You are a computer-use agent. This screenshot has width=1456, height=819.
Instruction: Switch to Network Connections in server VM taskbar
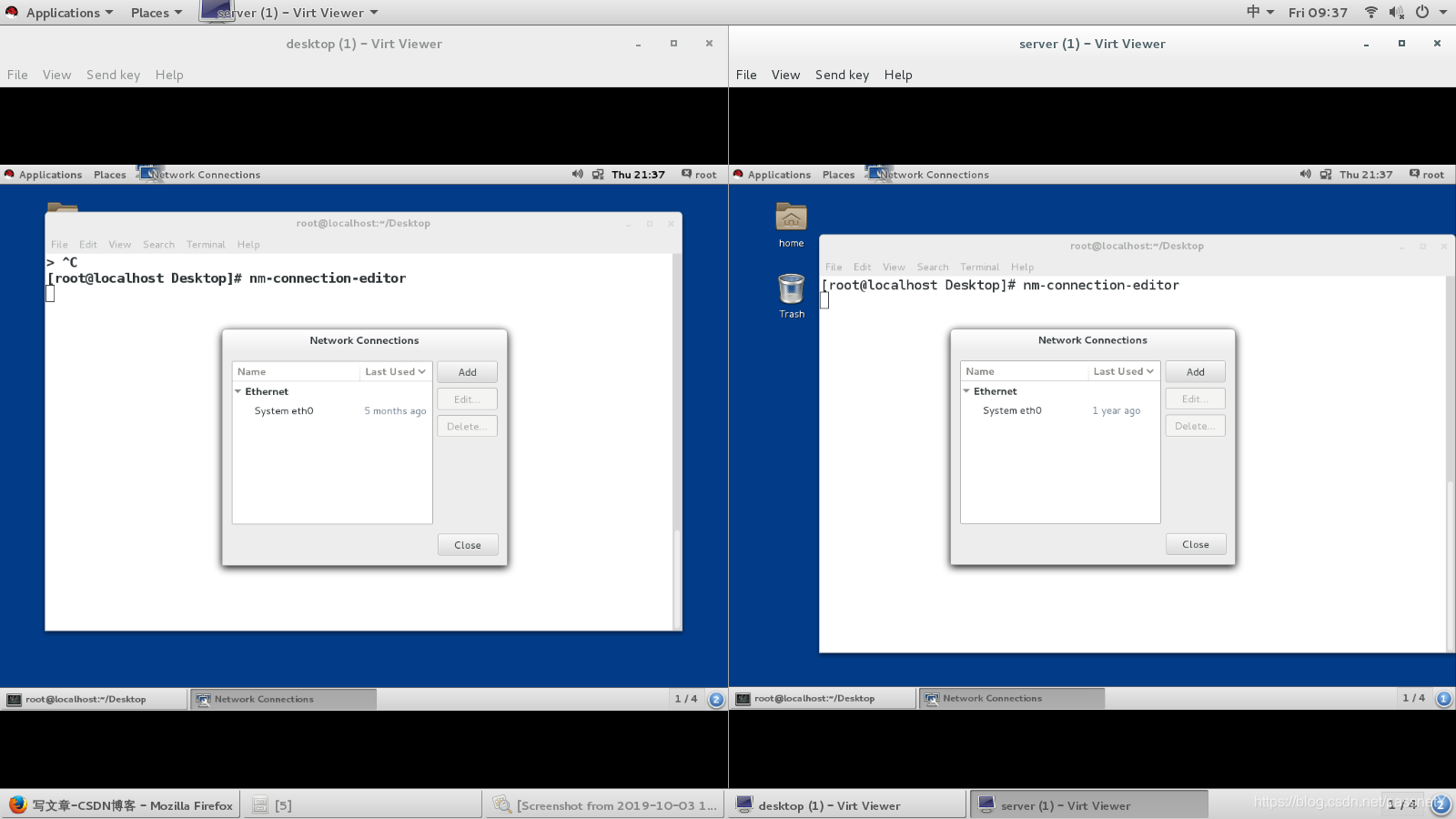coord(1011,698)
